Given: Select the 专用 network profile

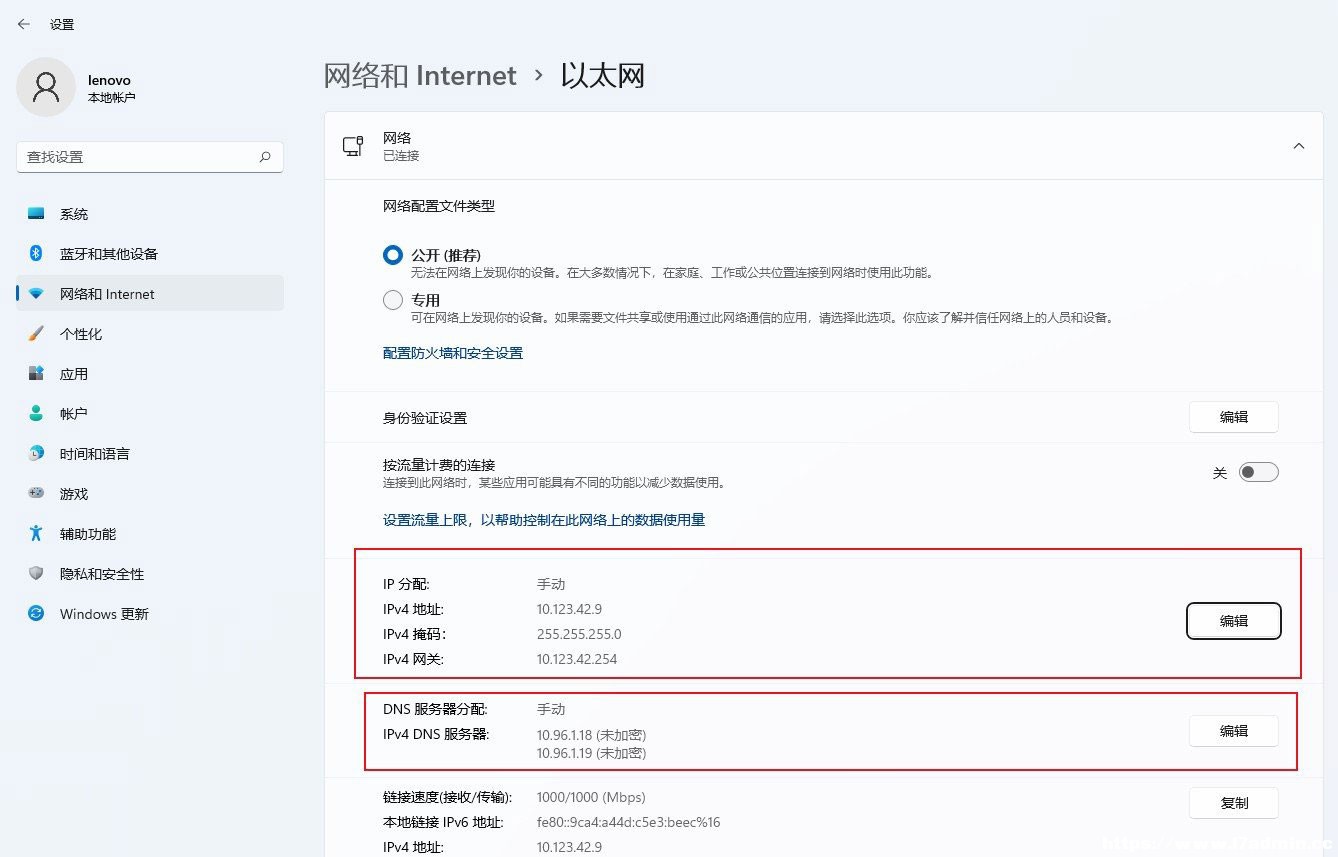Looking at the screenshot, I should 393,300.
